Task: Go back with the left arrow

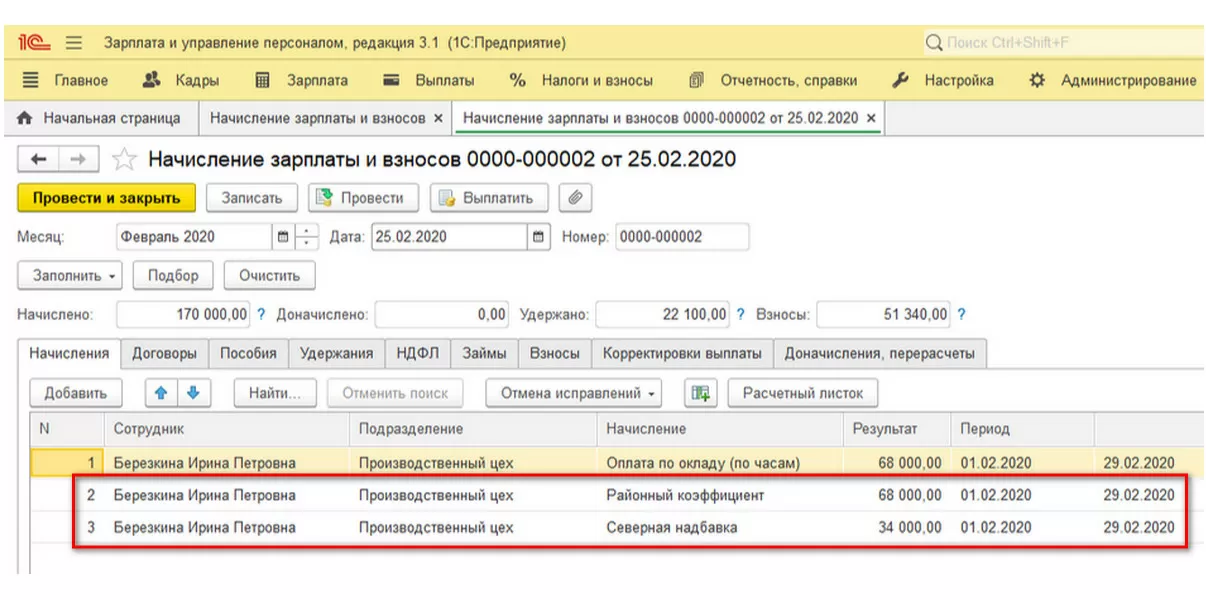Action: coord(39,159)
